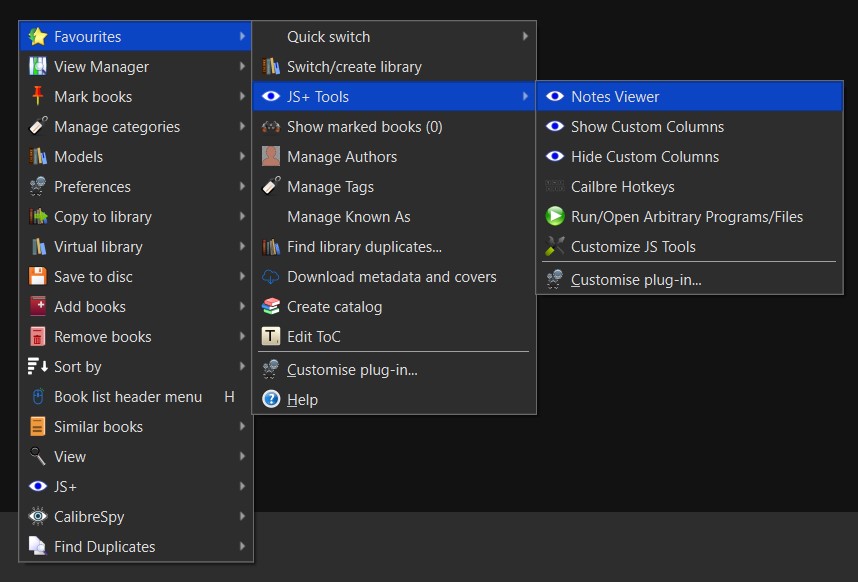The width and height of the screenshot is (858, 582).
Task: Select Manage Known As
Action: pyautogui.click(x=348, y=217)
